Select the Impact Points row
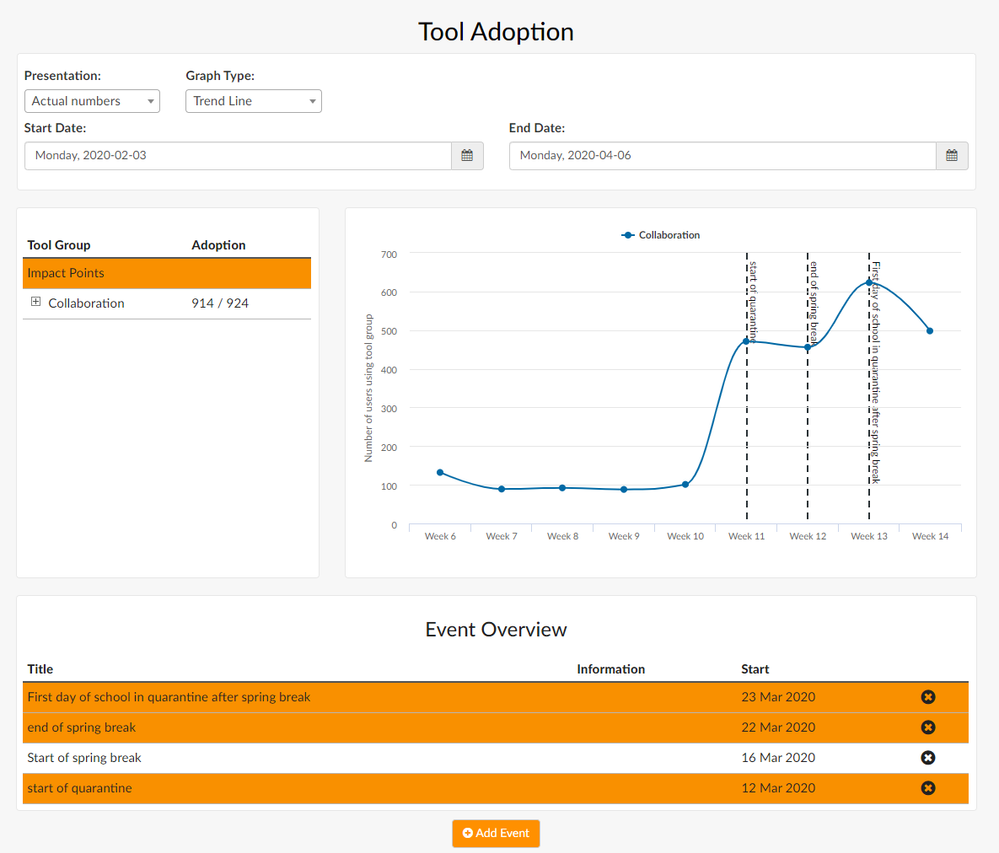Viewport: 999px width, 853px height. [x=166, y=273]
